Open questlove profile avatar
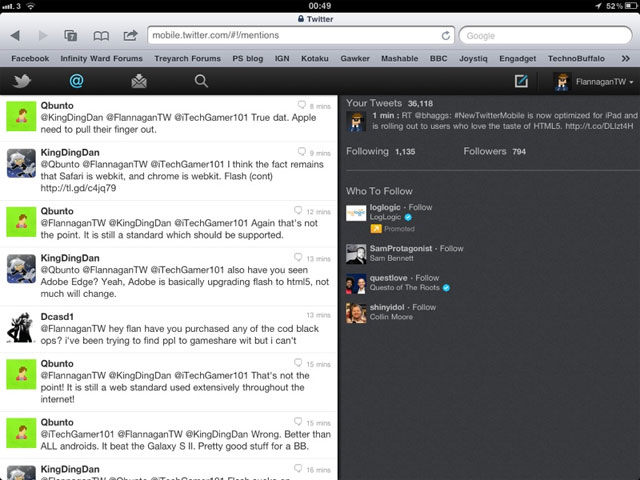Viewport: 640px width, 480px height. pyautogui.click(x=356, y=284)
